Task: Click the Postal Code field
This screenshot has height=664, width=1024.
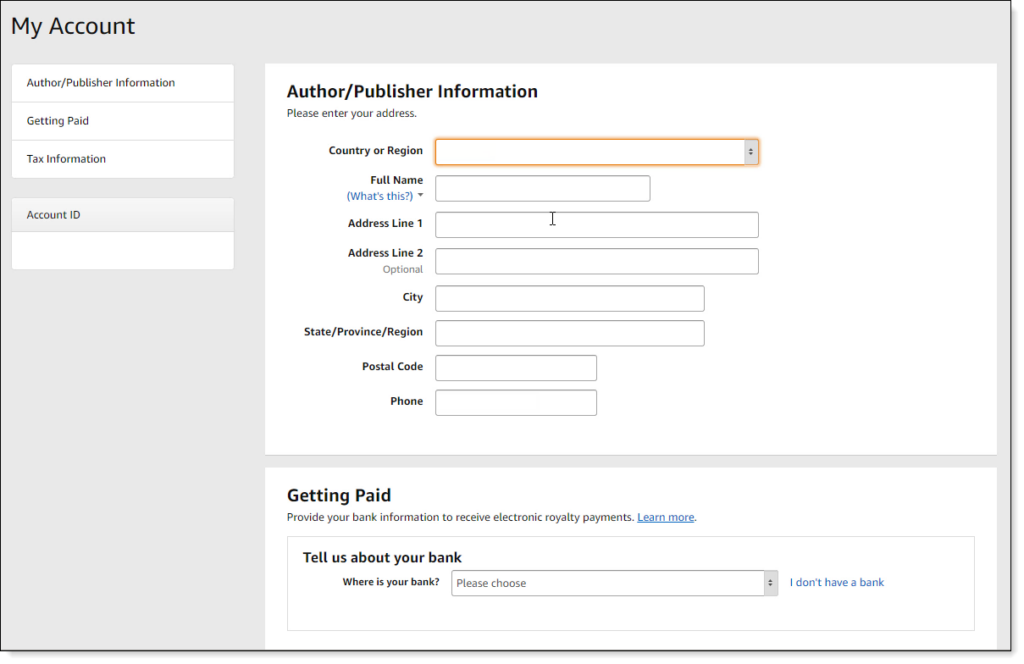Action: tap(516, 368)
